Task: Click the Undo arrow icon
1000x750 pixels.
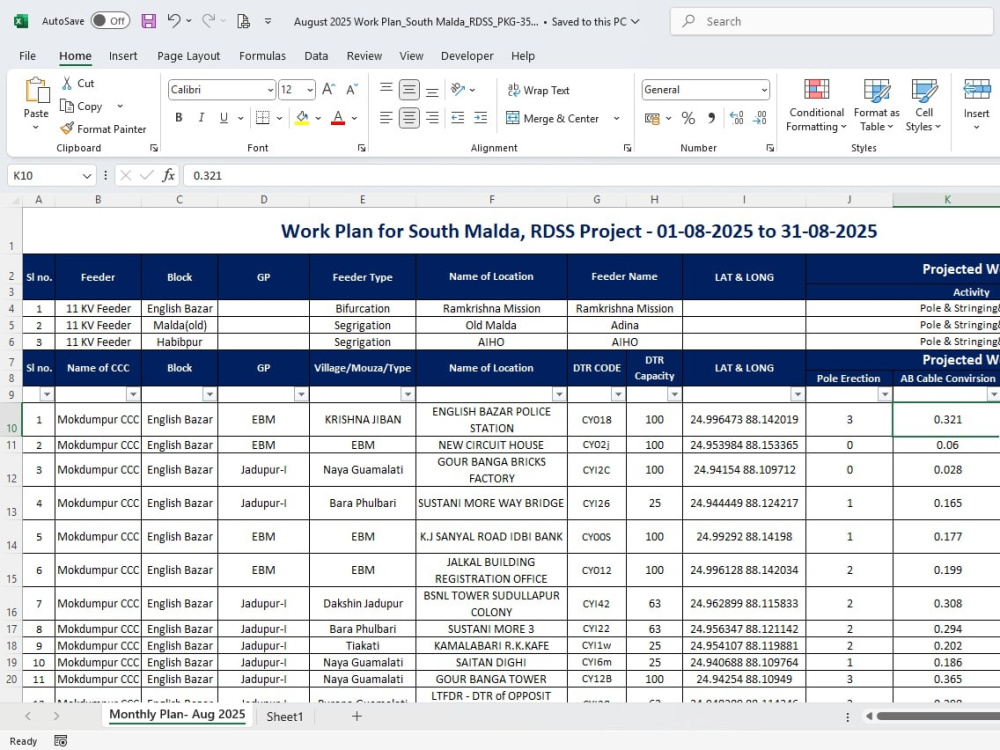Action: [173, 21]
